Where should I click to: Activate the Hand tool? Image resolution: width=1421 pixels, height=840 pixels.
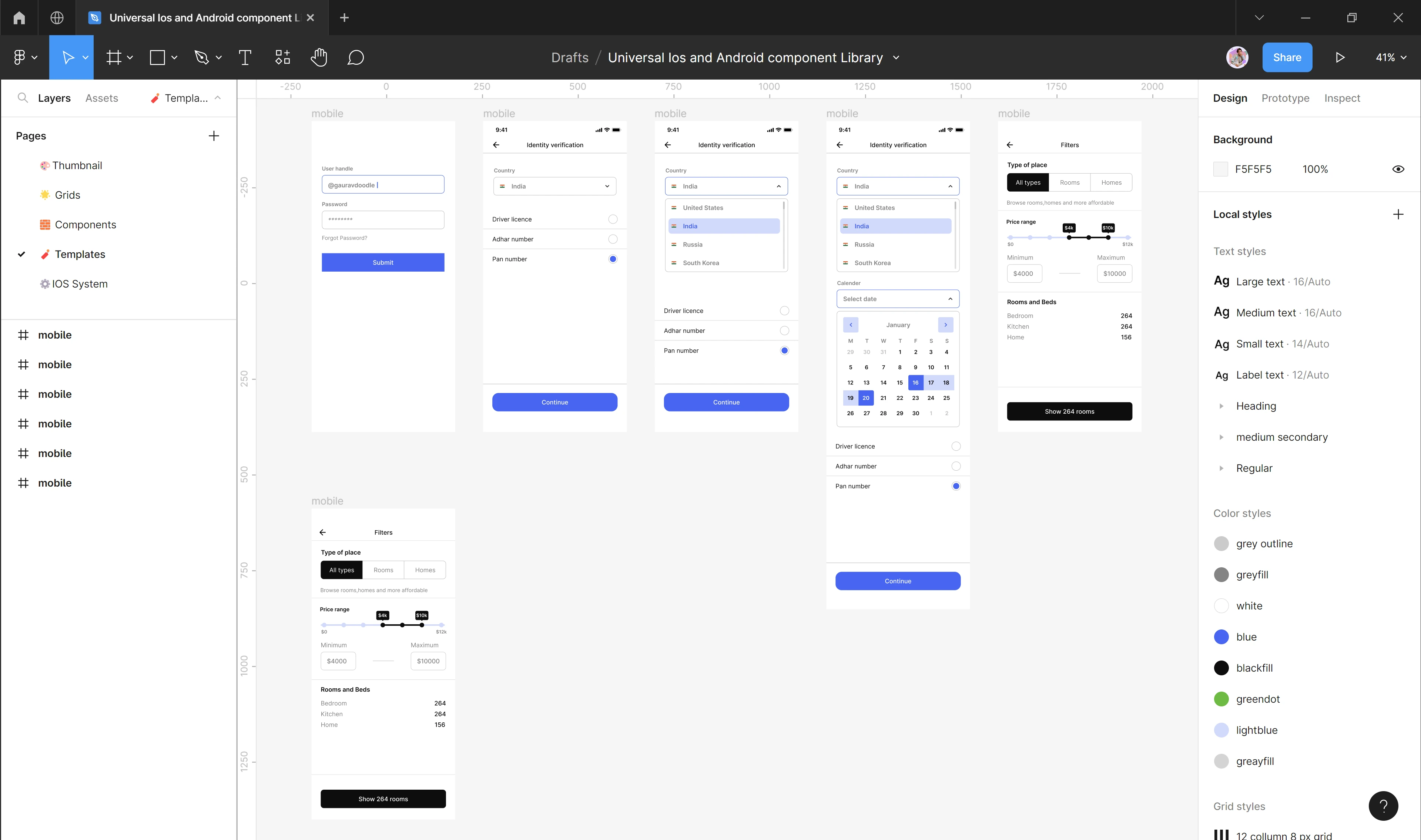coord(319,57)
